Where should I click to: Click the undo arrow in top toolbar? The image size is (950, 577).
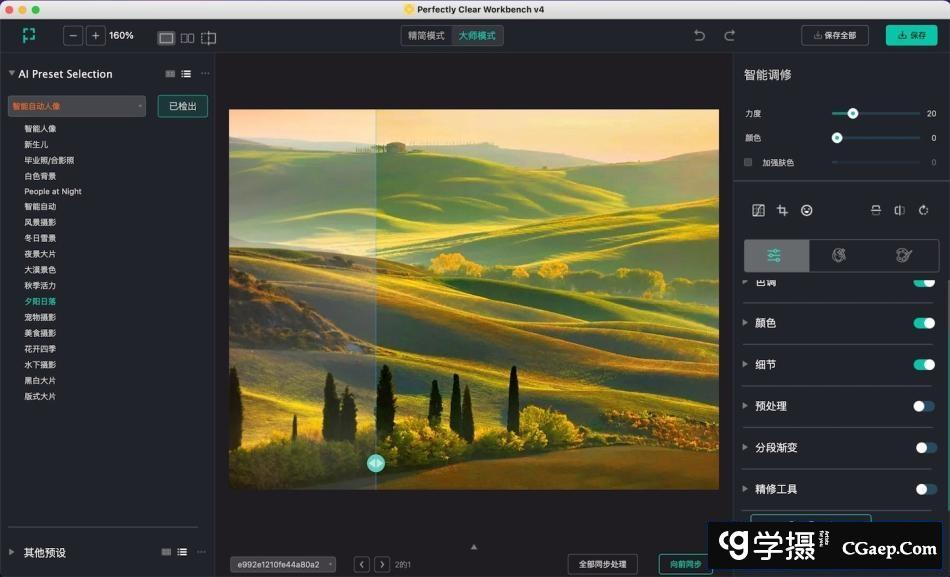pos(700,36)
